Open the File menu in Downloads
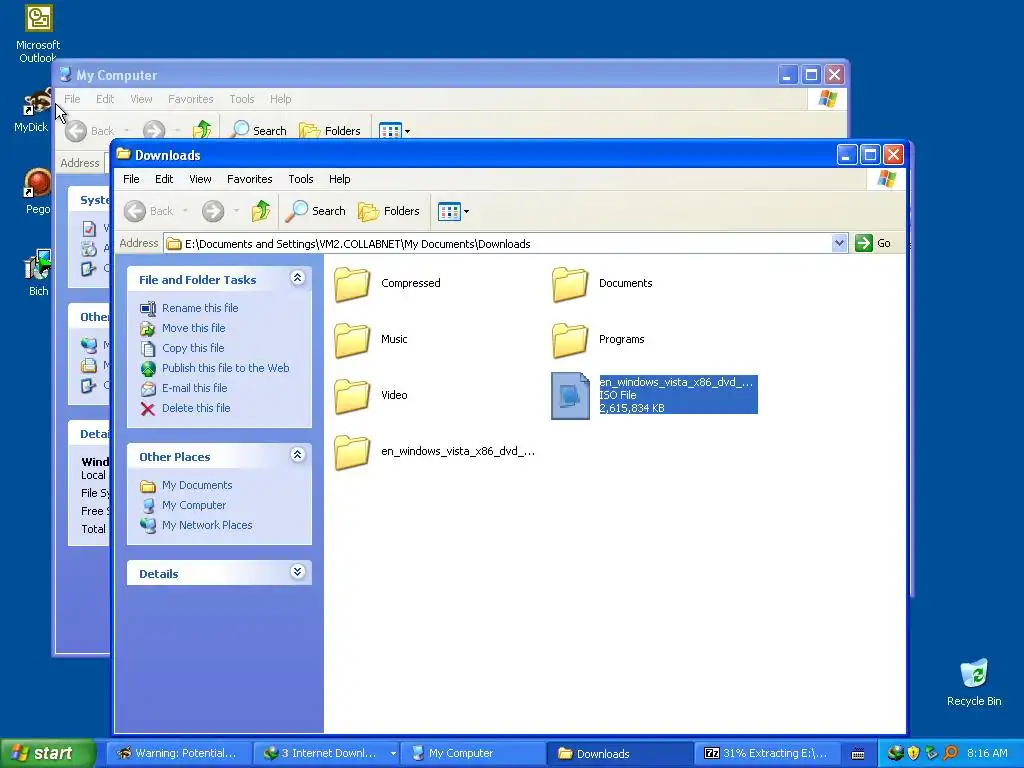 tap(131, 179)
